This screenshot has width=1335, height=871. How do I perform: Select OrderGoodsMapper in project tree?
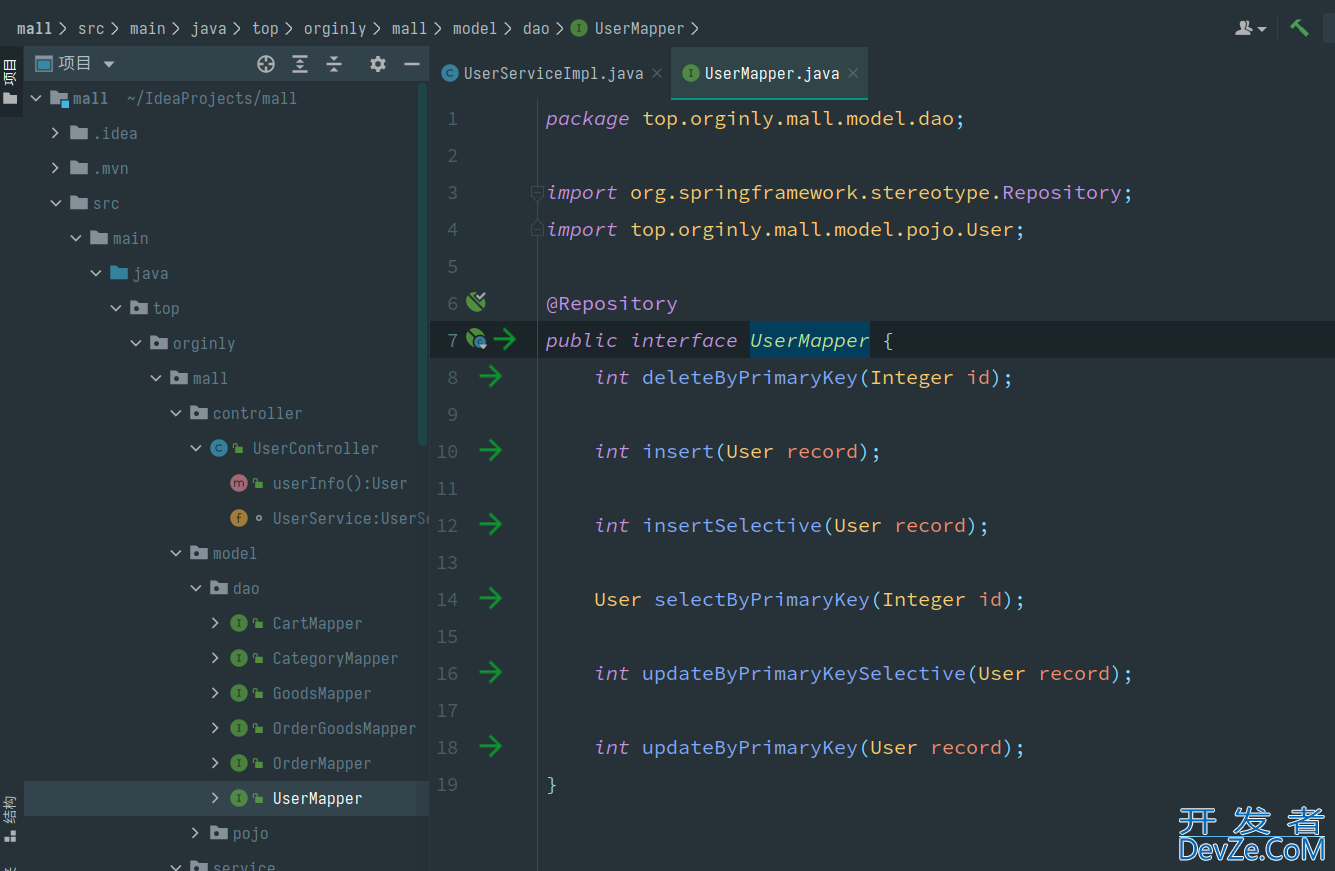(344, 728)
